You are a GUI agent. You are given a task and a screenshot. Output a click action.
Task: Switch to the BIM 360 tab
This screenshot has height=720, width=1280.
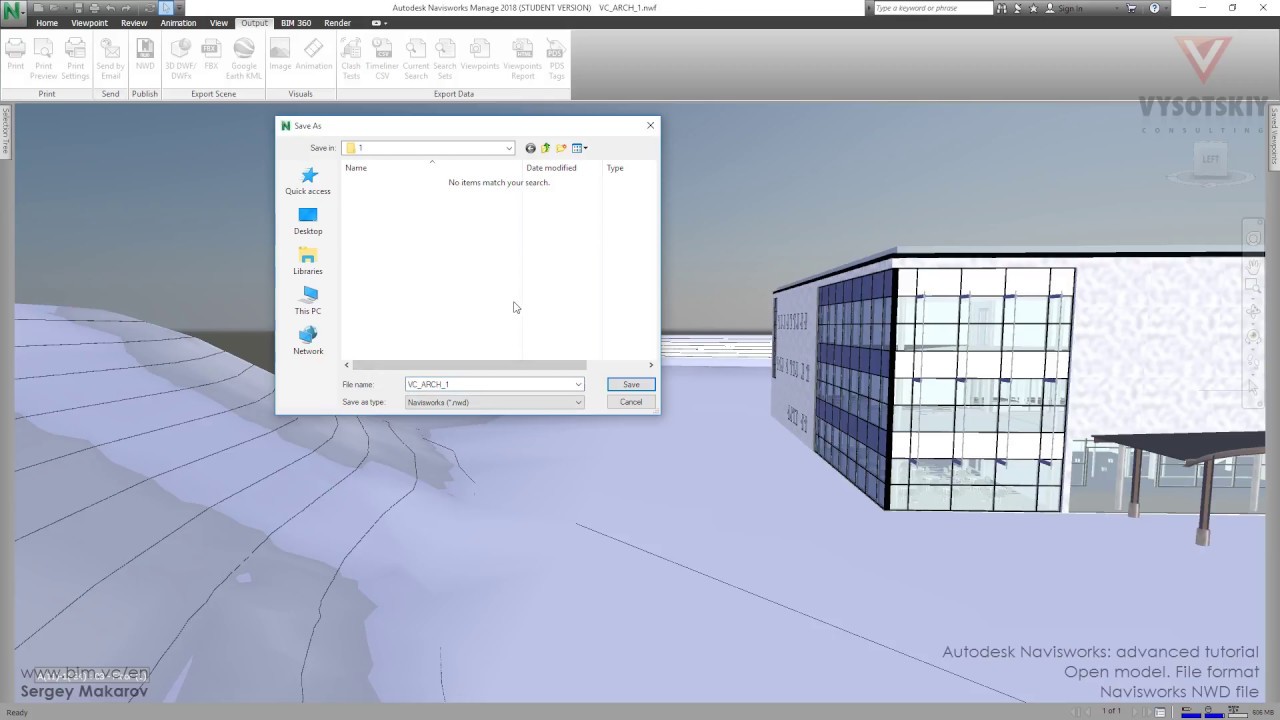[296, 23]
